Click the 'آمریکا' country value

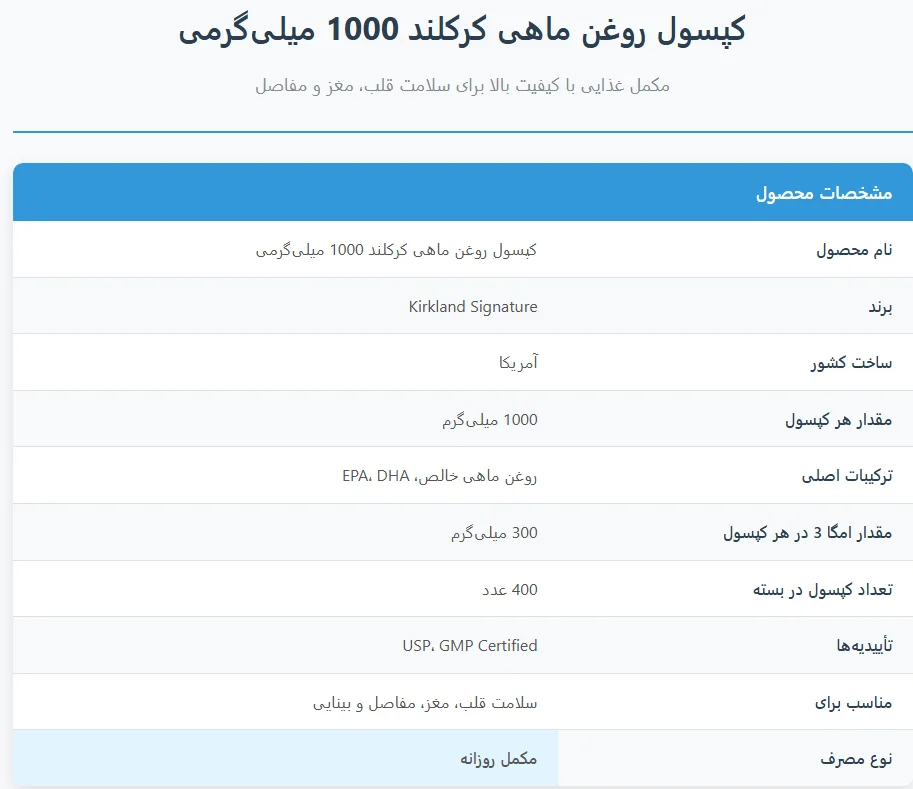tap(518, 363)
